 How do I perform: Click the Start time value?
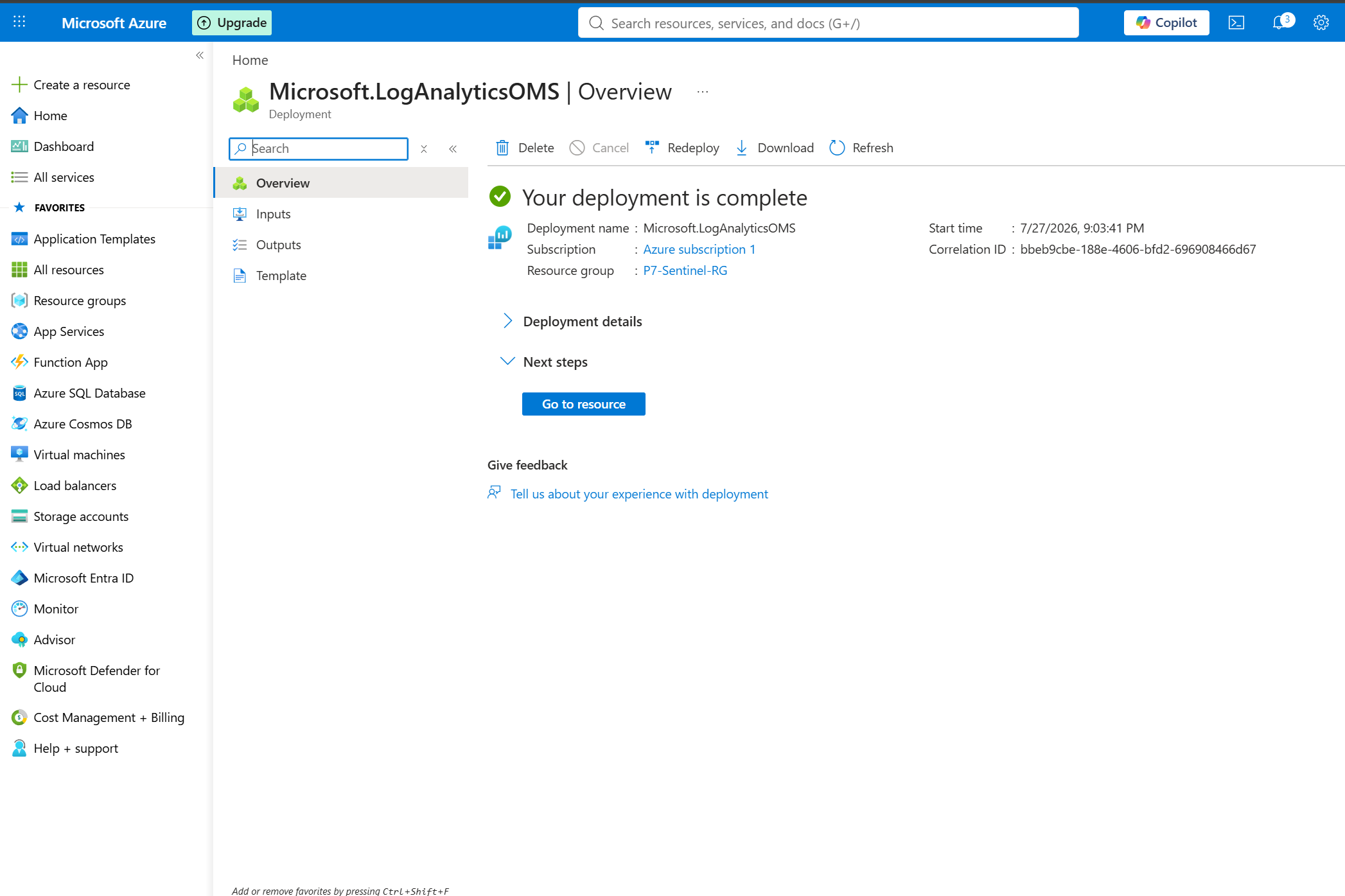click(1082, 228)
